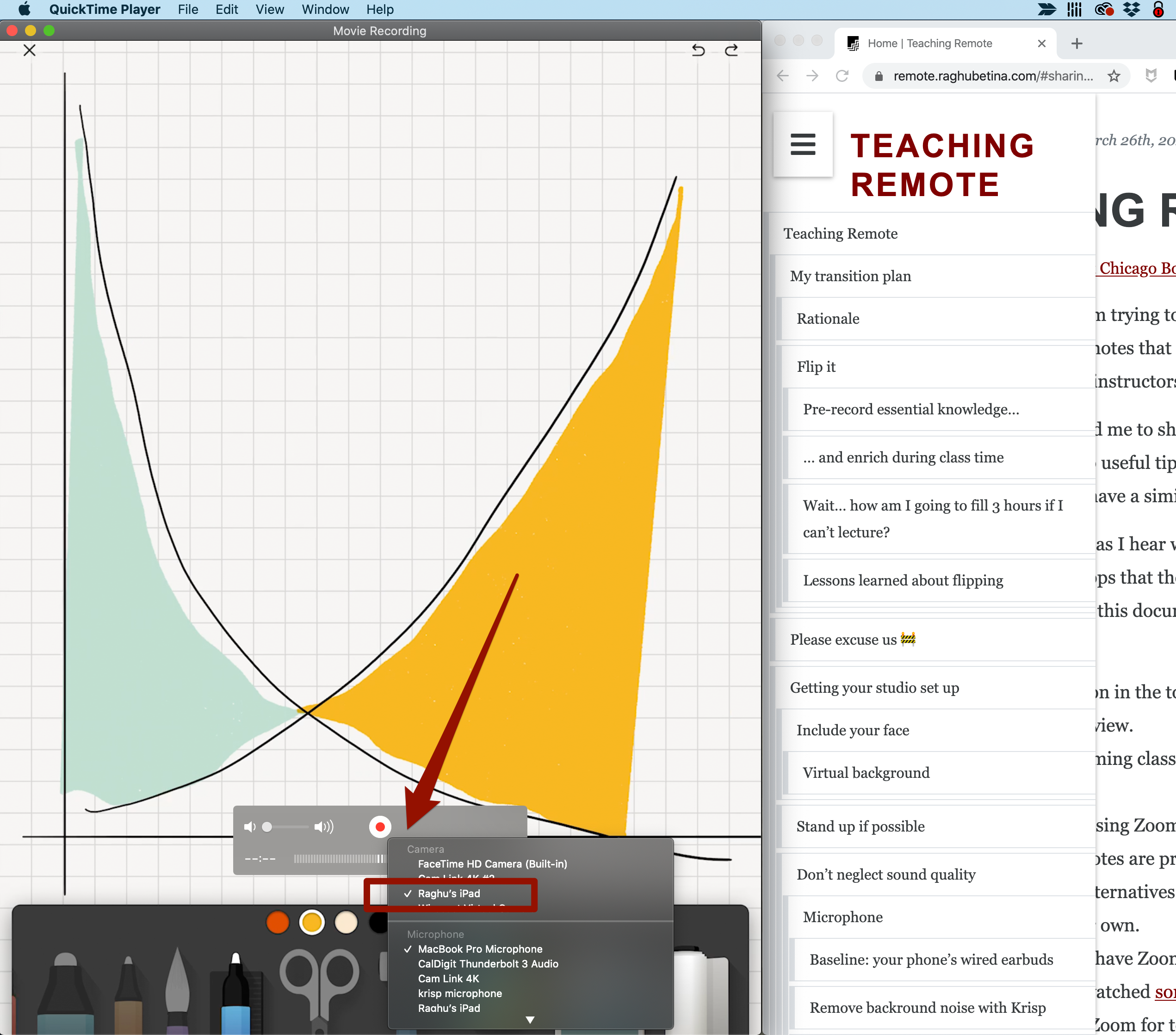
Task: Open the Window menu
Action: click(325, 9)
